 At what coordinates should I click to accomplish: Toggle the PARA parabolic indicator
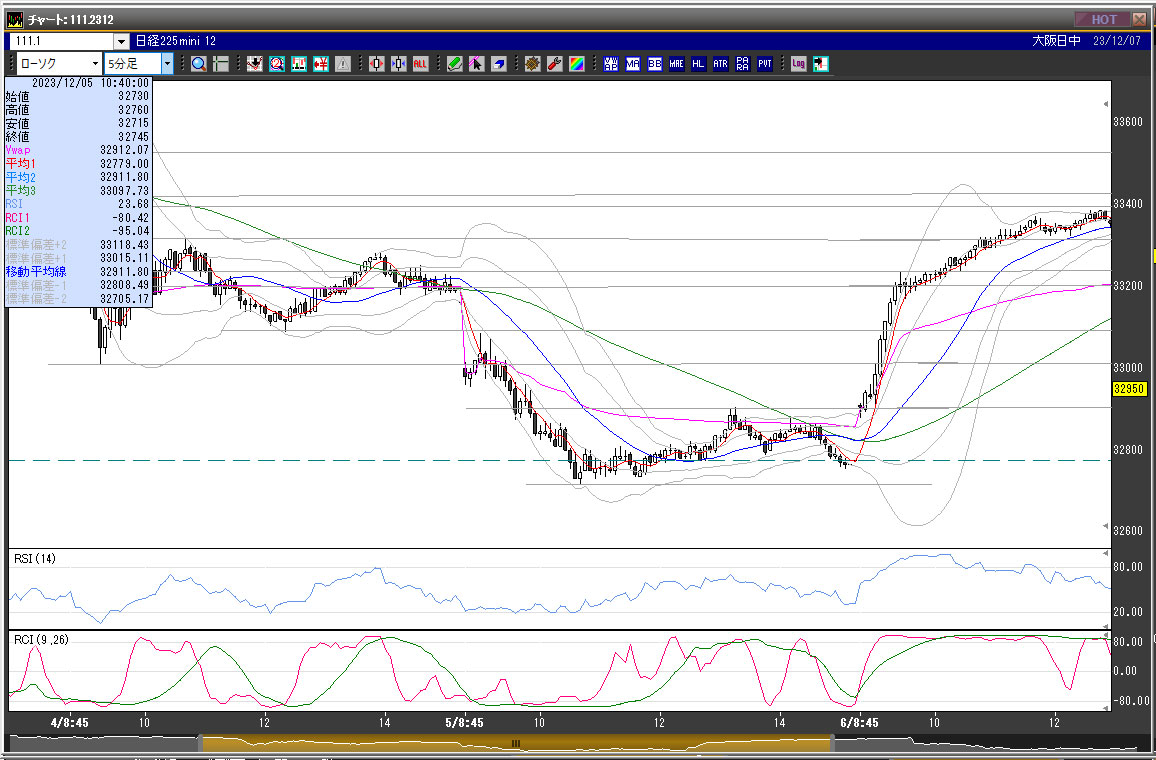[x=742, y=64]
